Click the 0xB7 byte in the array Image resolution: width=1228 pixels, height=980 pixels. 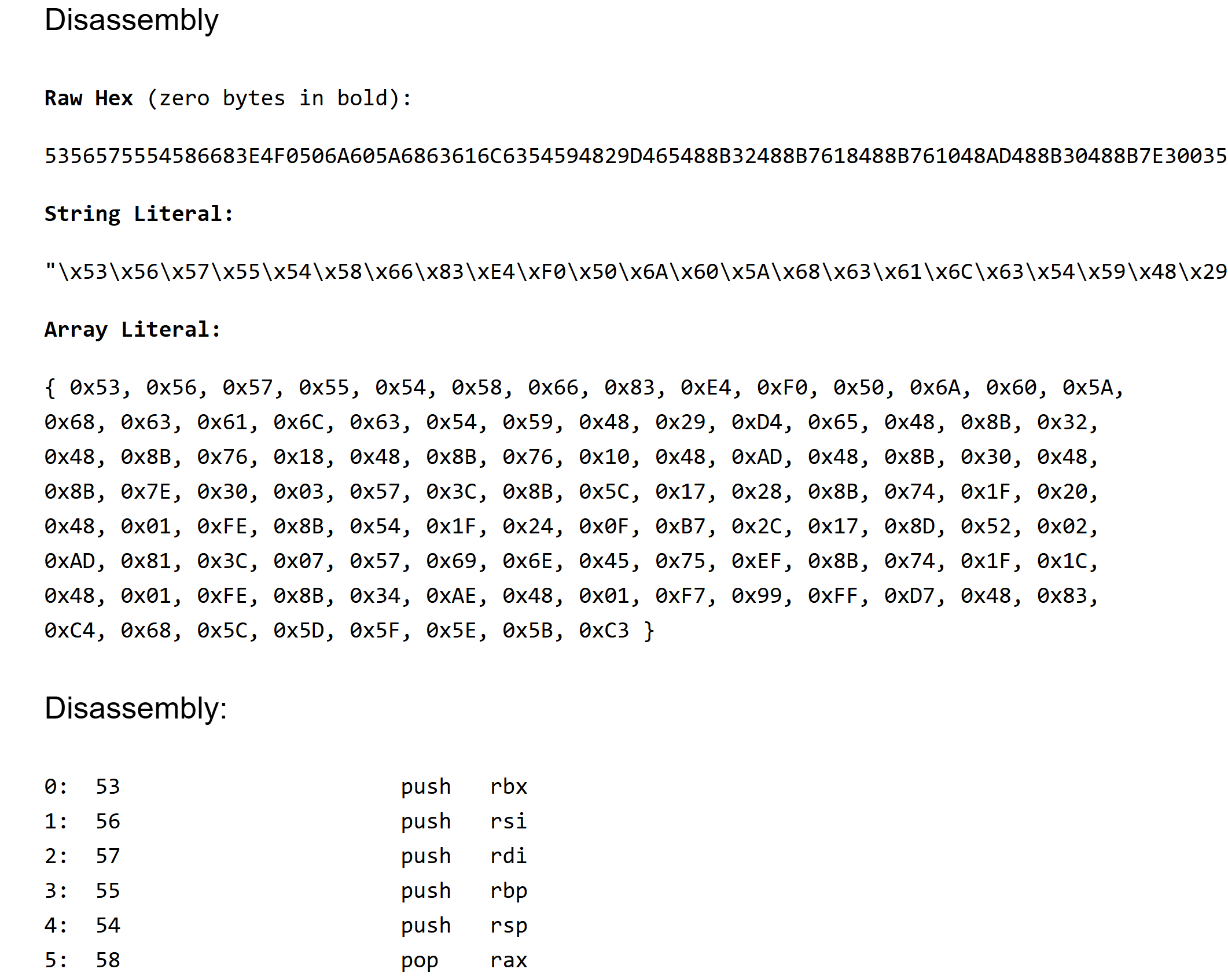(x=680, y=526)
